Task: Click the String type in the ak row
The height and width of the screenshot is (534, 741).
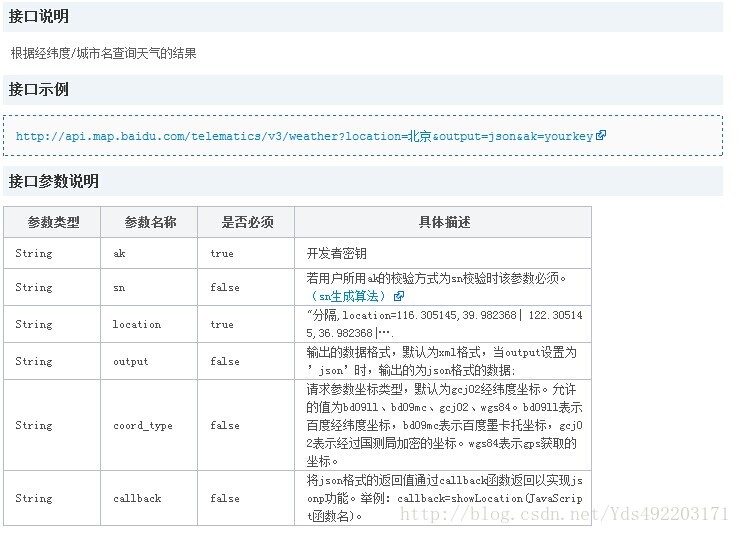Action: 34,253
